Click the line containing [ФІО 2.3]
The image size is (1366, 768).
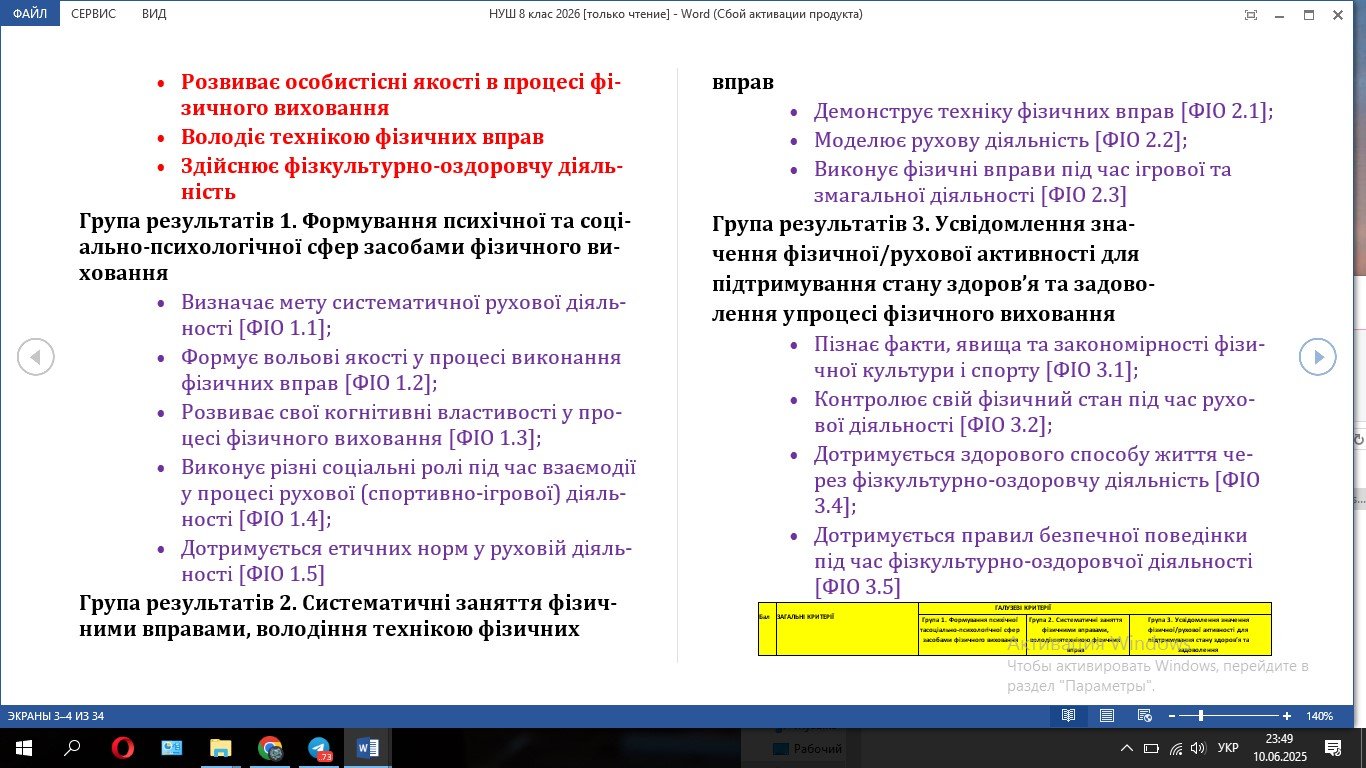click(970, 195)
